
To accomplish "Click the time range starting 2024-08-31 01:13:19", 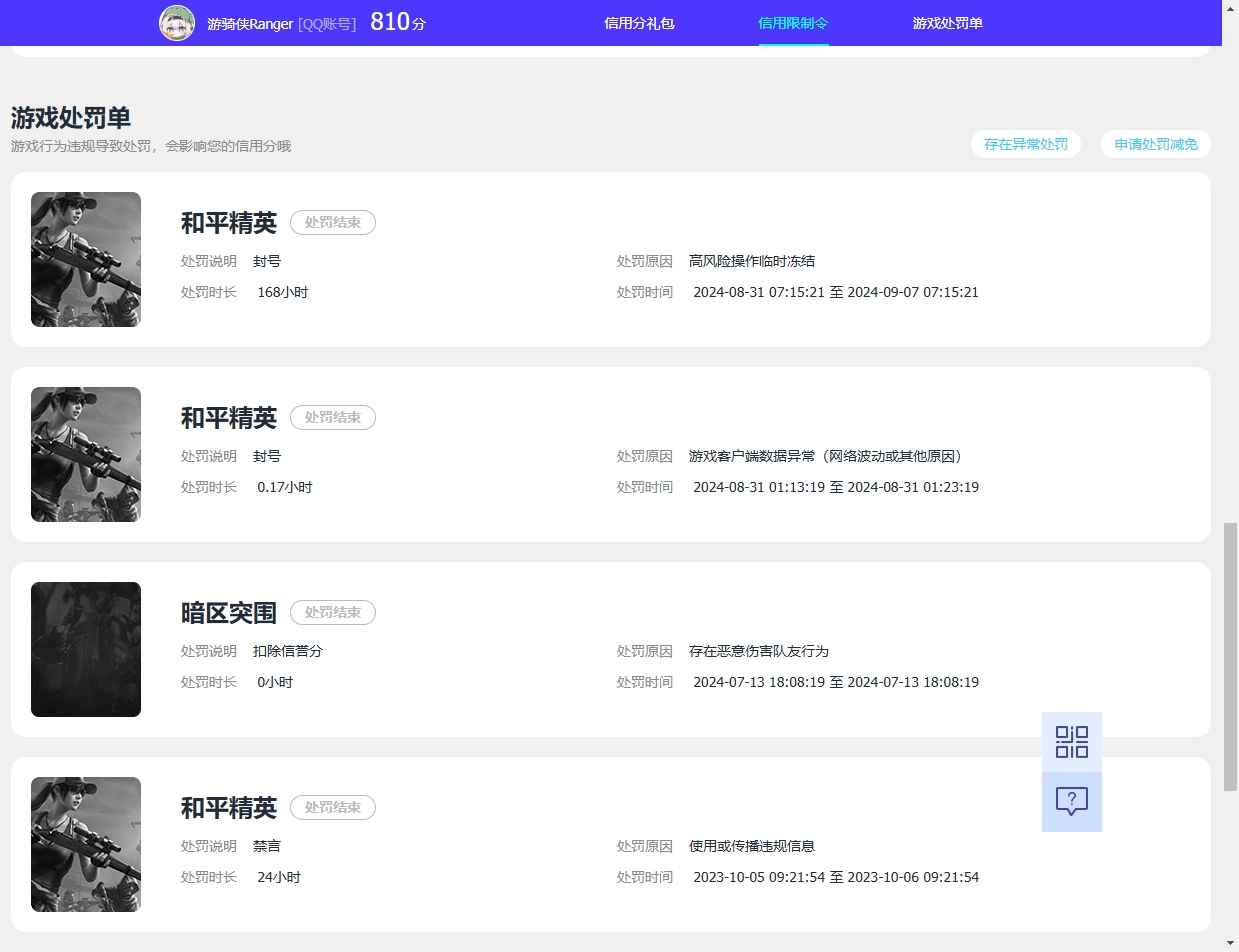I will click(x=836, y=487).
